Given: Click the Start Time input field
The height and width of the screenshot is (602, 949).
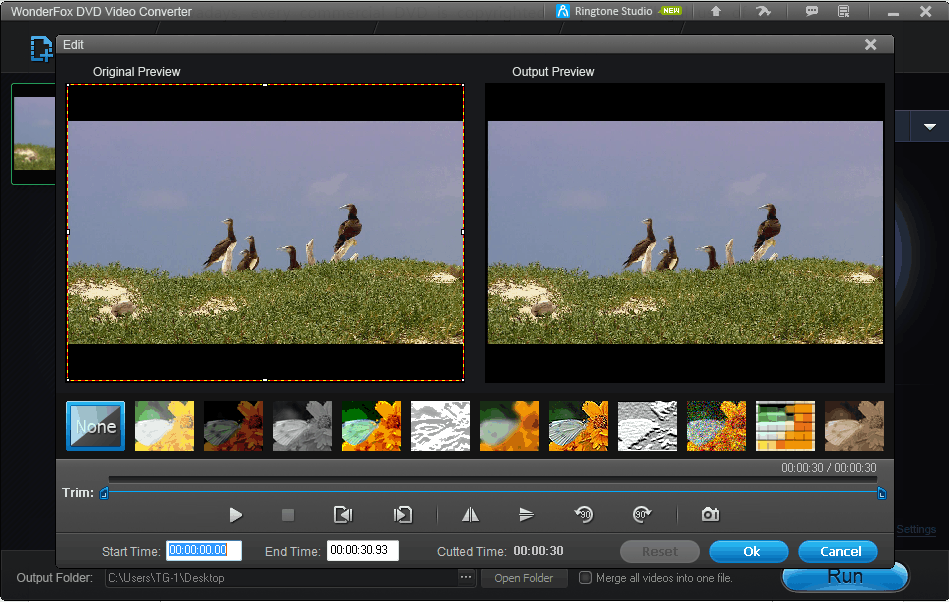Looking at the screenshot, I should tap(204, 551).
